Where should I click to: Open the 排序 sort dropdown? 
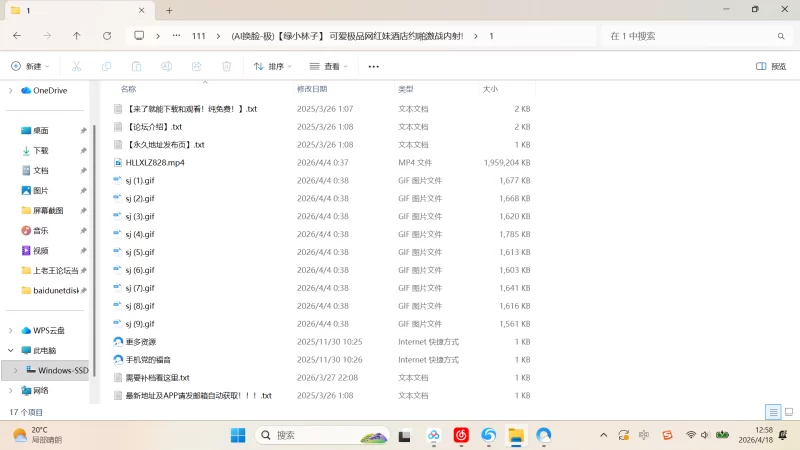point(272,66)
